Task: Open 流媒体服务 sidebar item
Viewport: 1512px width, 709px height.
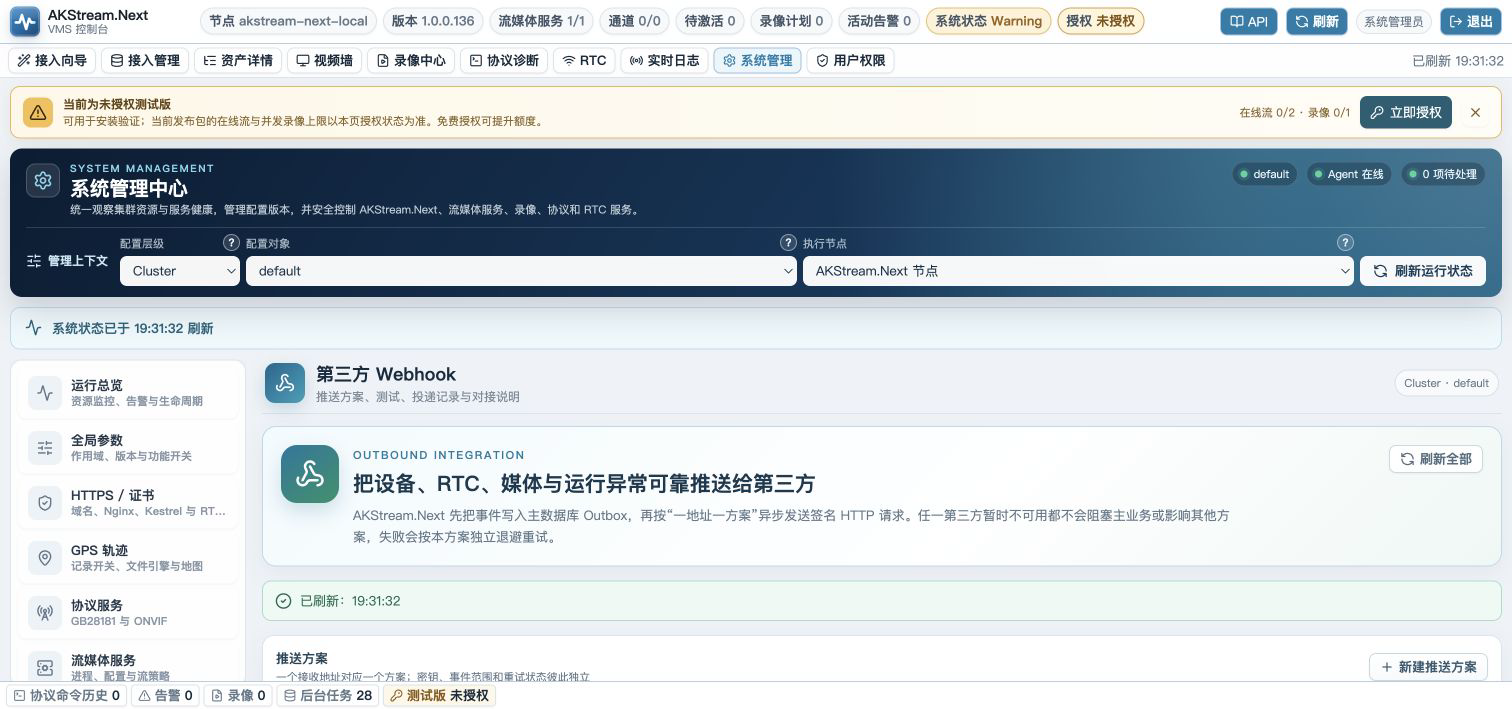Action: click(x=128, y=664)
